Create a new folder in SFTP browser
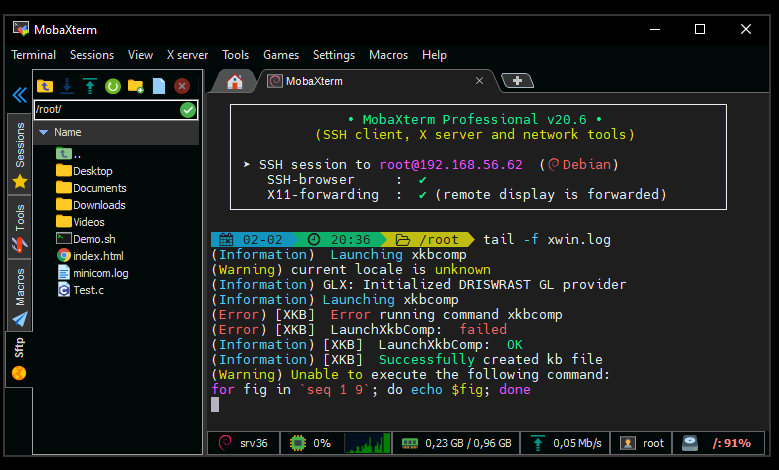 click(x=136, y=86)
